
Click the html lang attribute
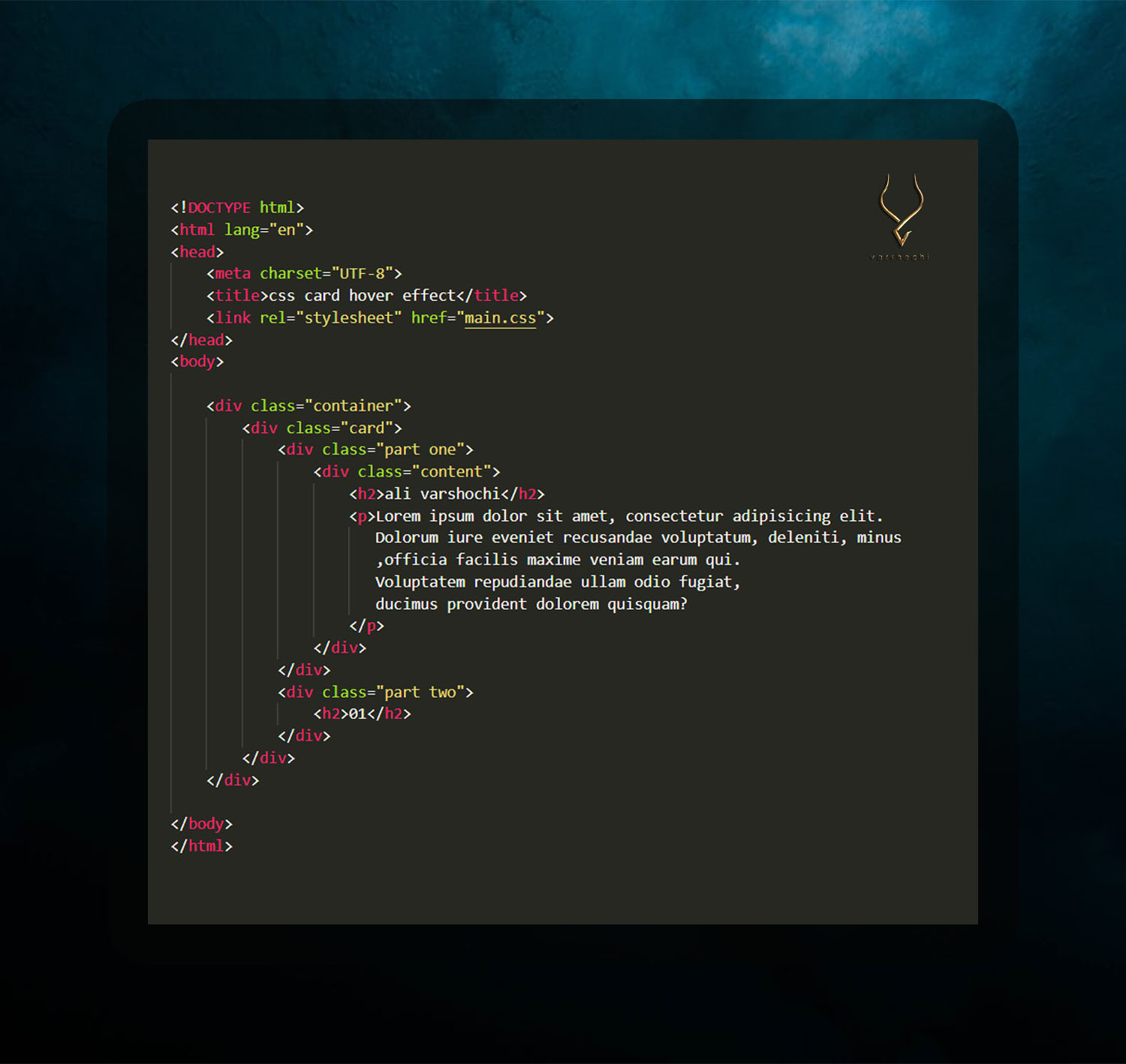pos(259,230)
